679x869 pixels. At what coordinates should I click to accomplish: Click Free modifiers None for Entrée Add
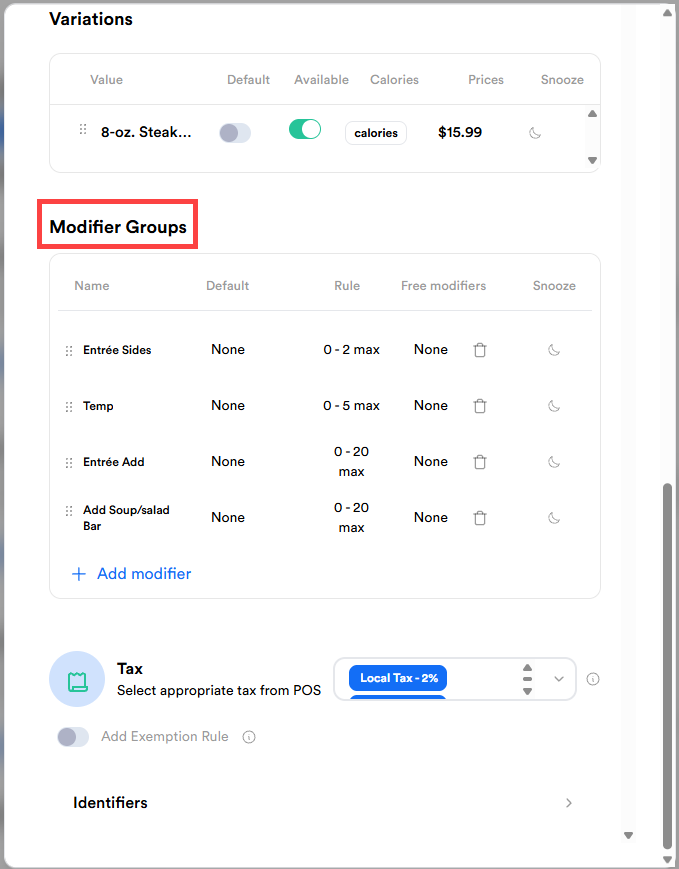point(431,462)
